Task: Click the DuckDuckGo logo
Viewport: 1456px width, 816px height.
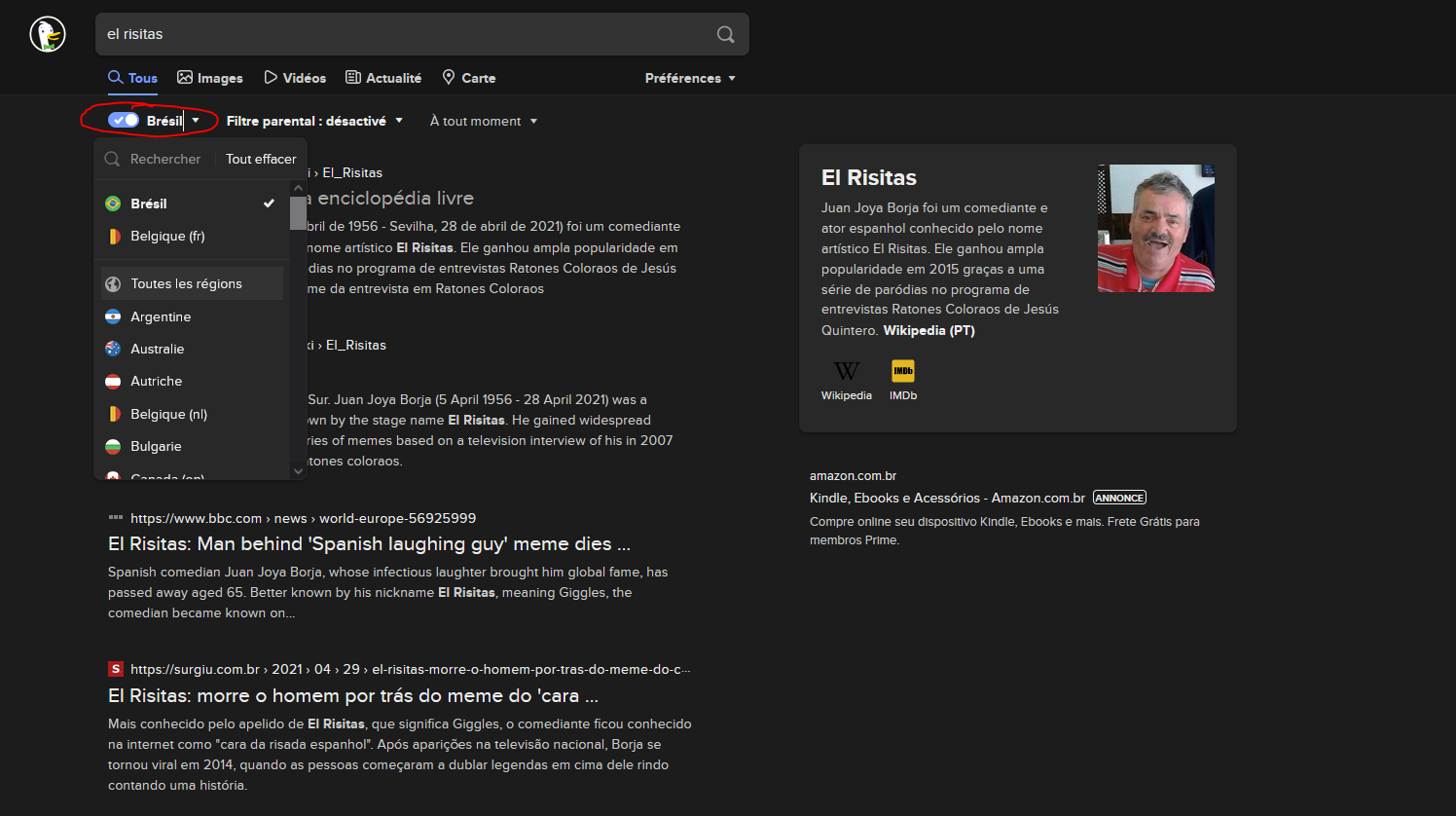Action: (47, 34)
